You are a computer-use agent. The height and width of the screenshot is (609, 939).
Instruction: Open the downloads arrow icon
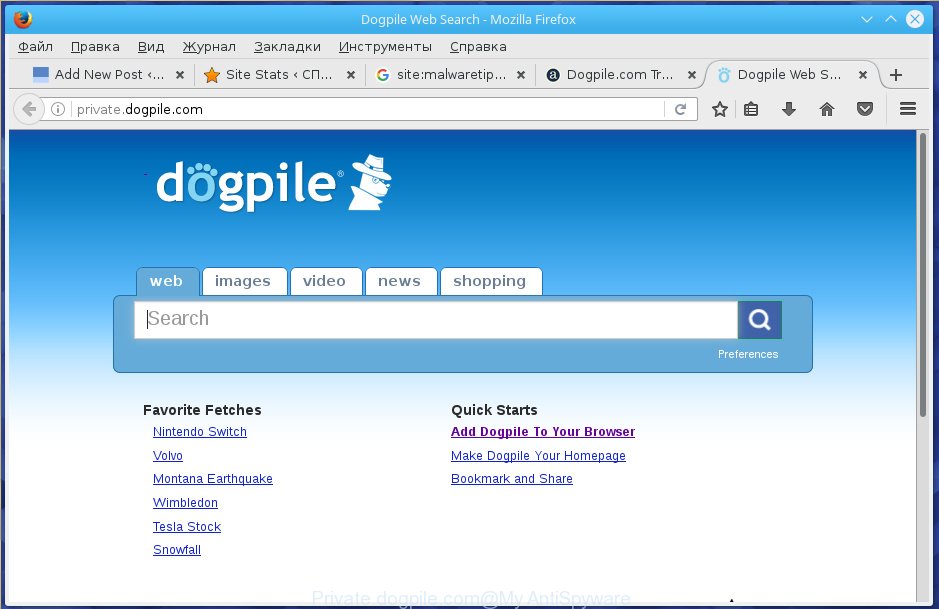(x=789, y=109)
